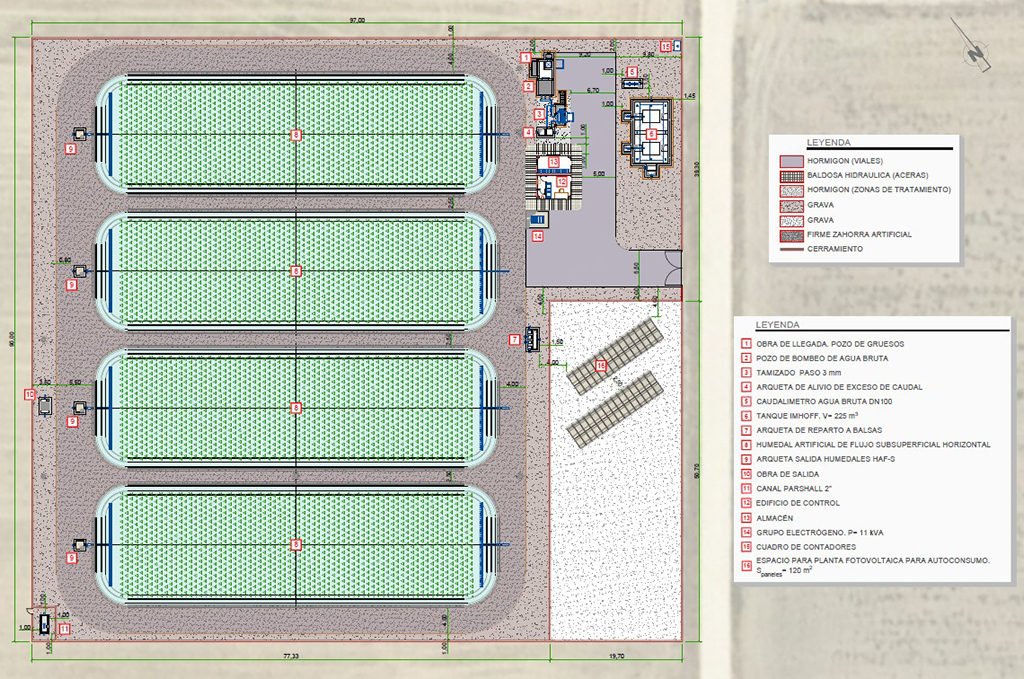Click marker 14 below the generator set drawing

(537, 237)
